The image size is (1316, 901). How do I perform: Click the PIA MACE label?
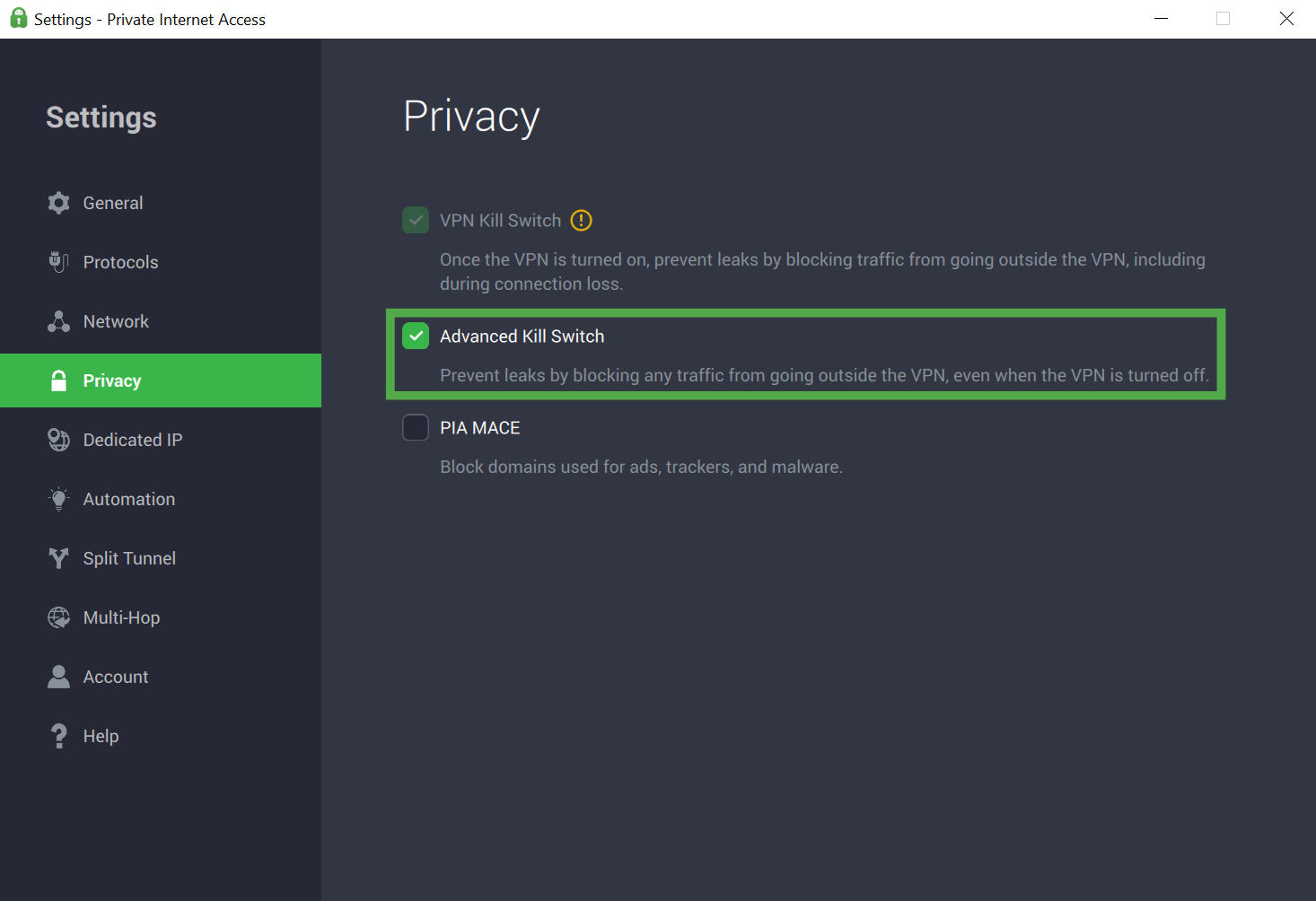tap(480, 428)
